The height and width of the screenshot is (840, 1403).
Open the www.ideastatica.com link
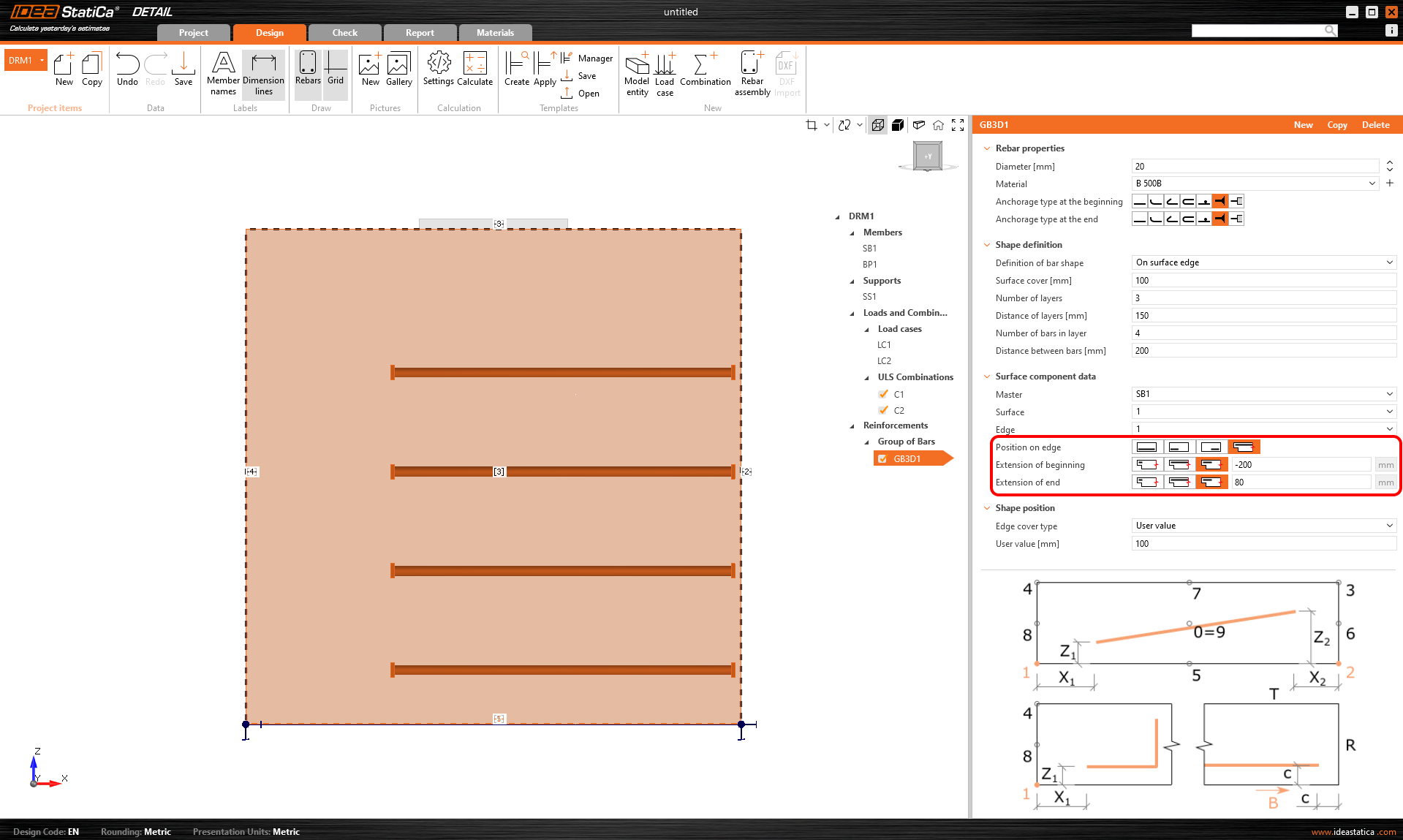coord(1353,832)
